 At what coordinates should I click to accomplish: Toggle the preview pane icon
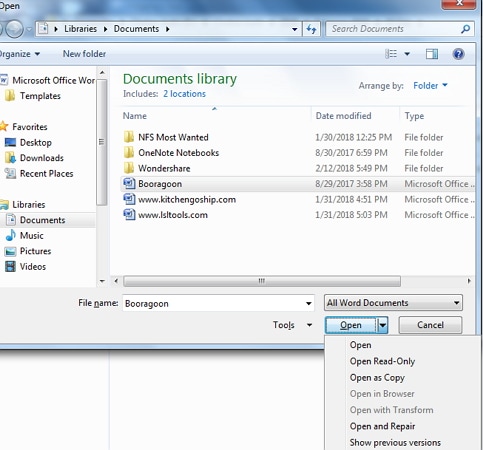click(x=432, y=54)
